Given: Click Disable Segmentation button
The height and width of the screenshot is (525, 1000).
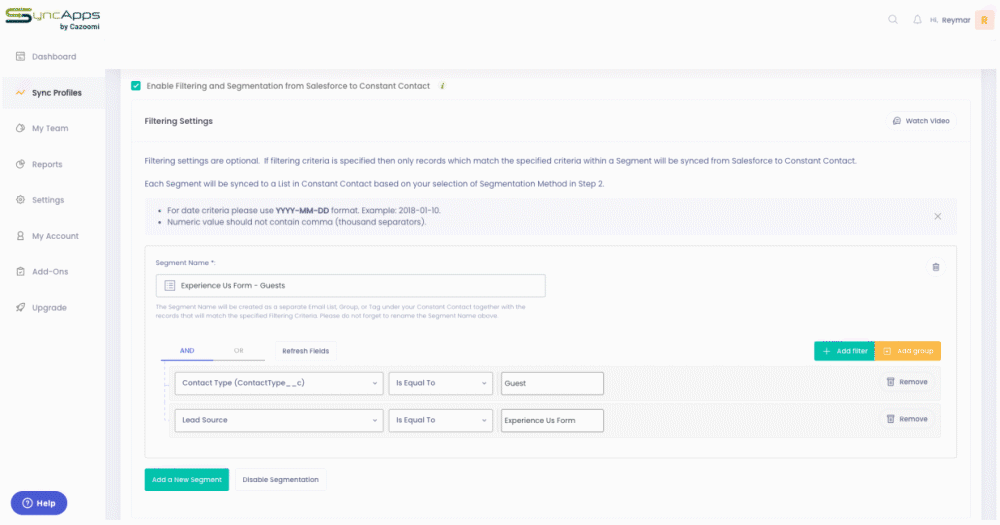Looking at the screenshot, I should pos(281,480).
